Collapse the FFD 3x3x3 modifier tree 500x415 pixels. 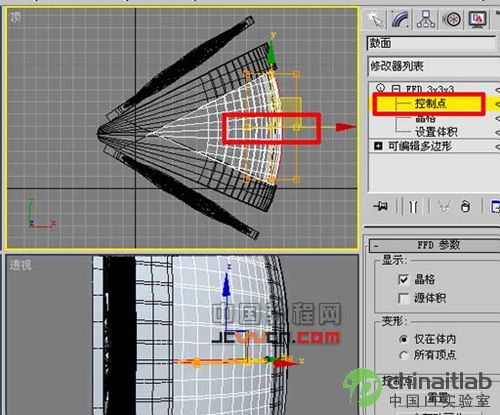point(396,89)
